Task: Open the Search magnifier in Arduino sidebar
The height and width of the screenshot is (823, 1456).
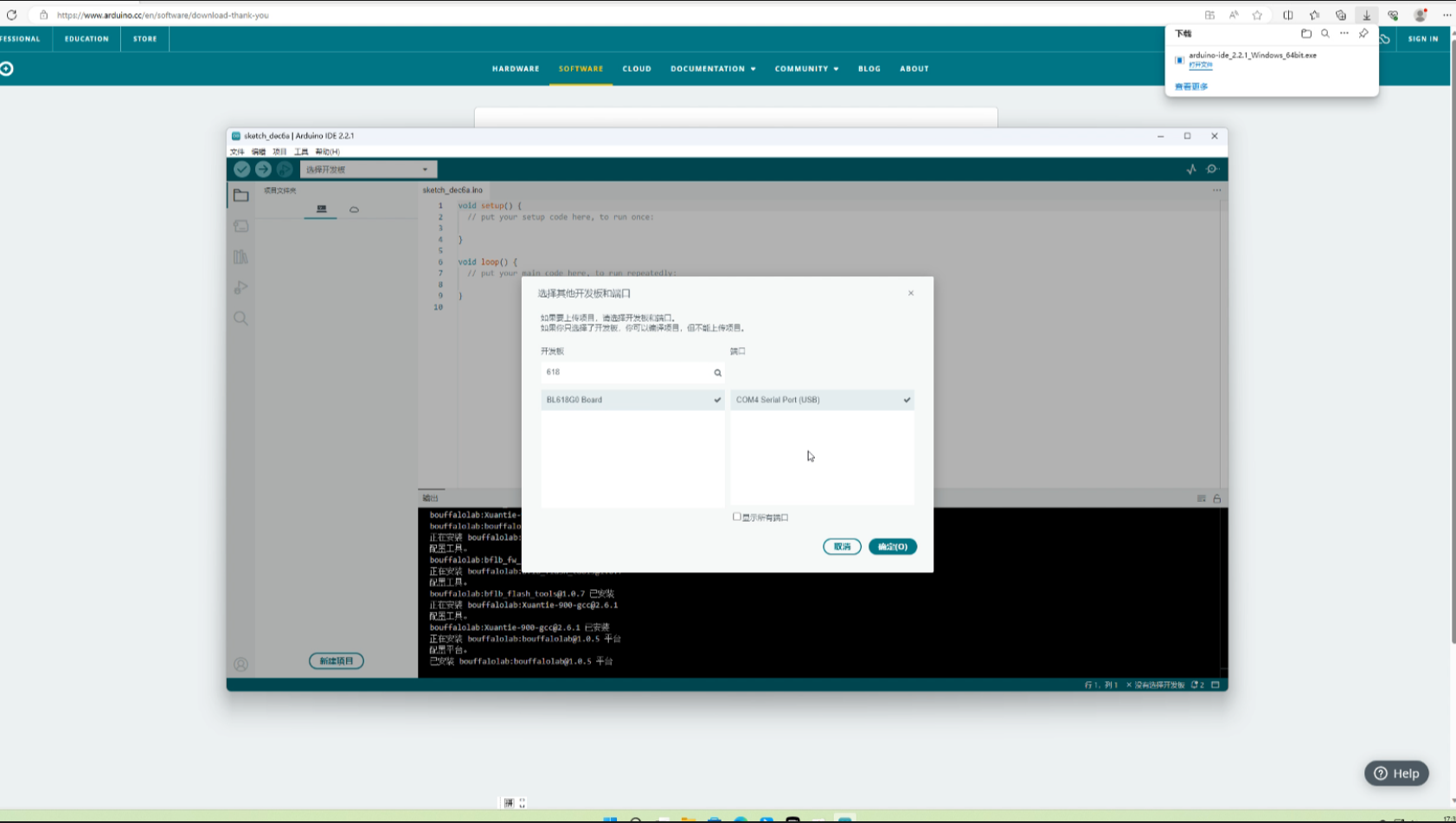Action: click(241, 318)
